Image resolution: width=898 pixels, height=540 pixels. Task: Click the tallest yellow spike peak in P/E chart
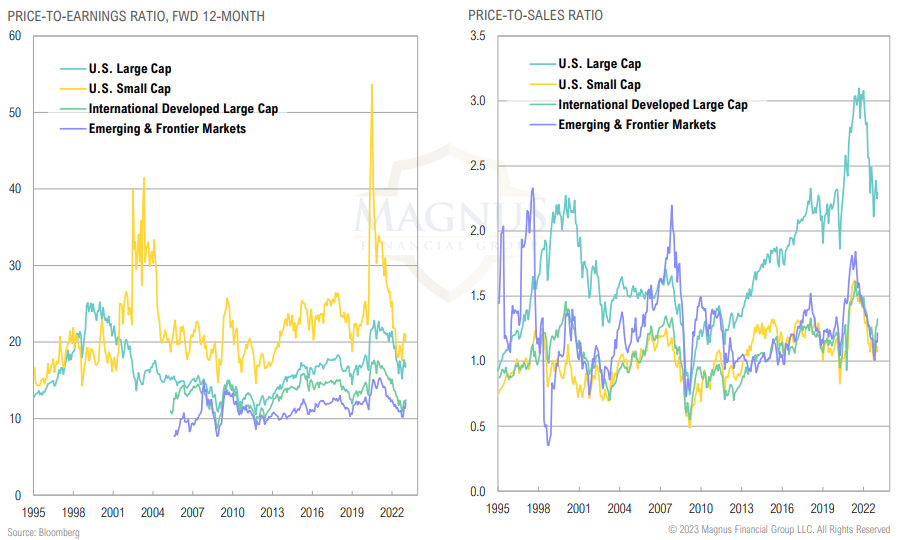(372, 85)
